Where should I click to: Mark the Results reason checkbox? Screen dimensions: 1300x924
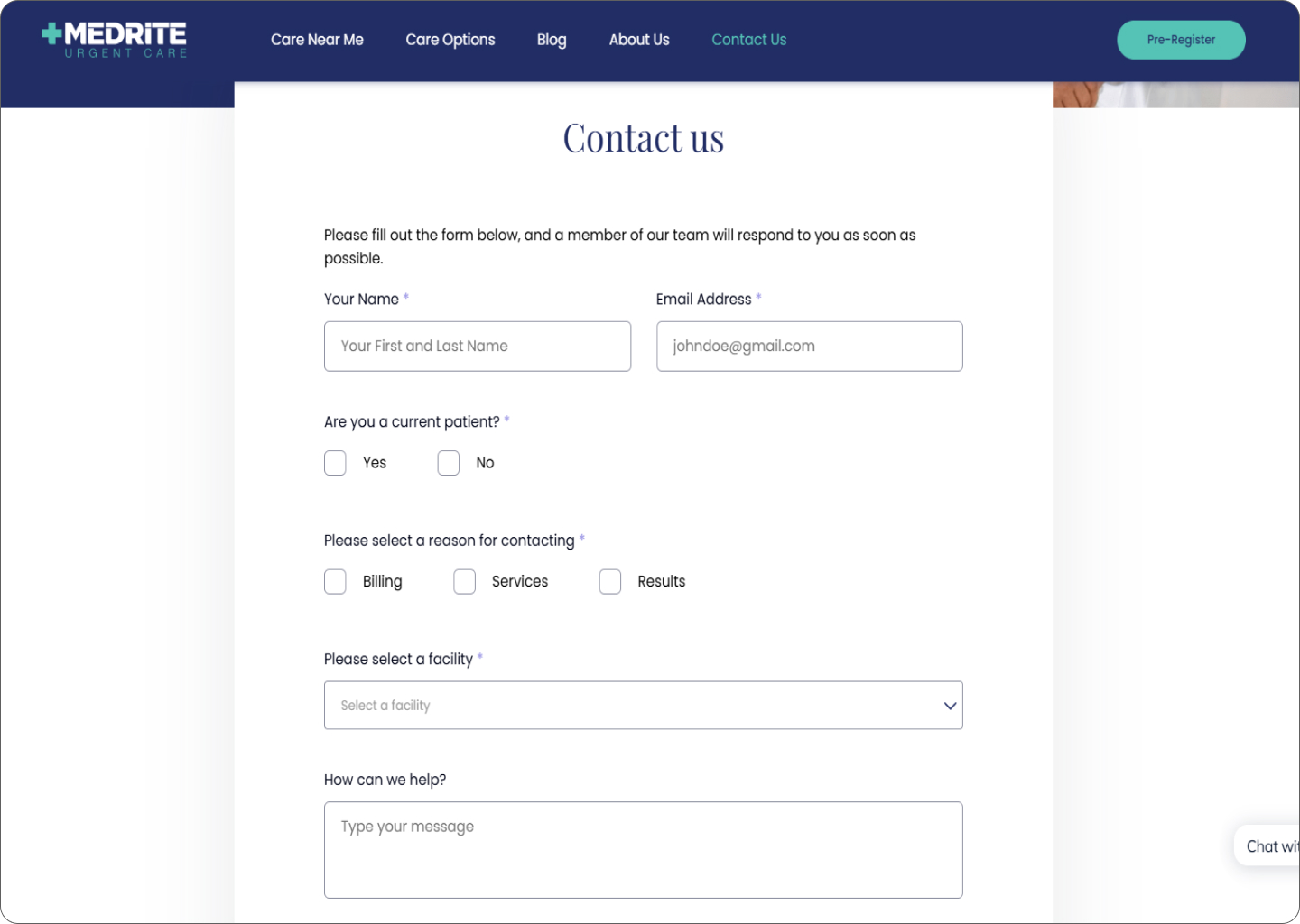[610, 582]
